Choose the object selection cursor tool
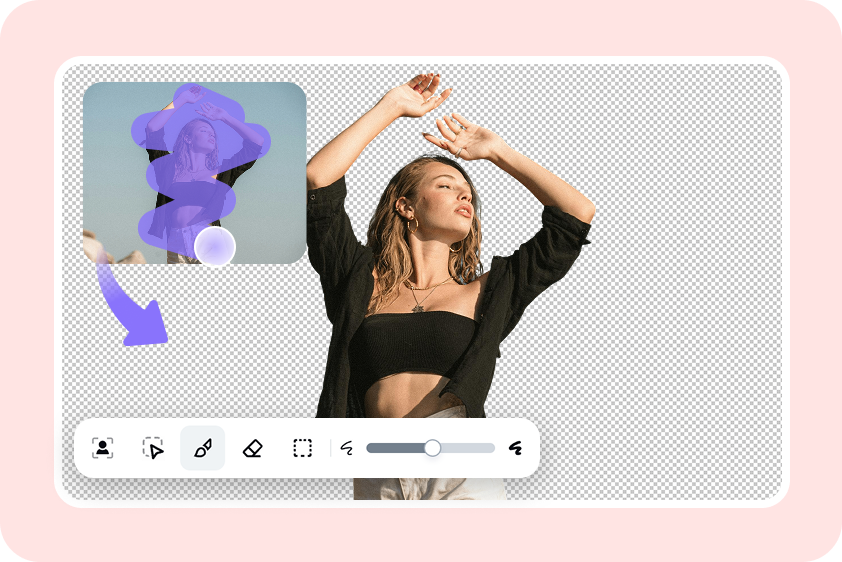The width and height of the screenshot is (842, 562). (x=152, y=448)
